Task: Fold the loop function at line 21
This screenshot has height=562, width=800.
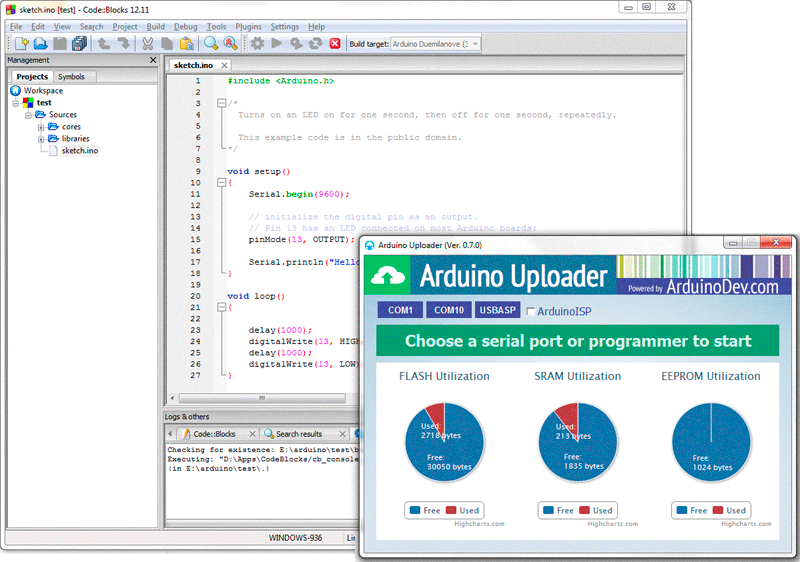Action: (x=221, y=308)
